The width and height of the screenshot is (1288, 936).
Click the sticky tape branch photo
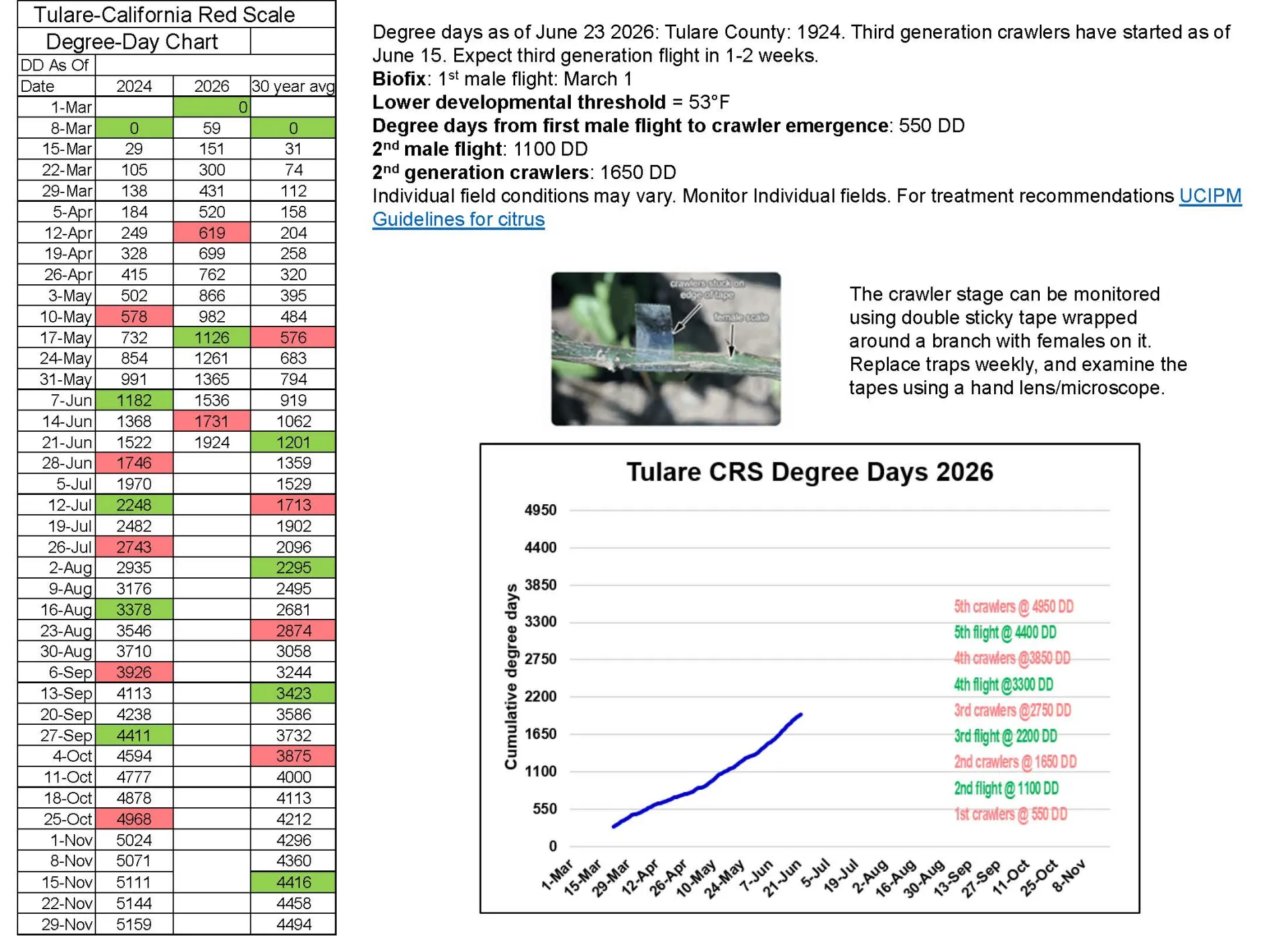[x=665, y=349]
